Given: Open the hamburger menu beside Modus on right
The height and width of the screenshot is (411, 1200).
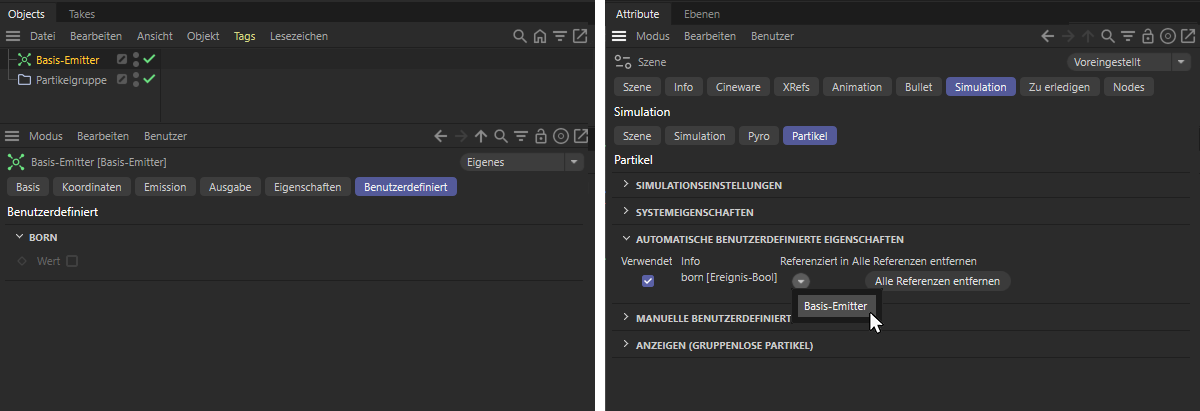Looking at the screenshot, I should coord(619,36).
